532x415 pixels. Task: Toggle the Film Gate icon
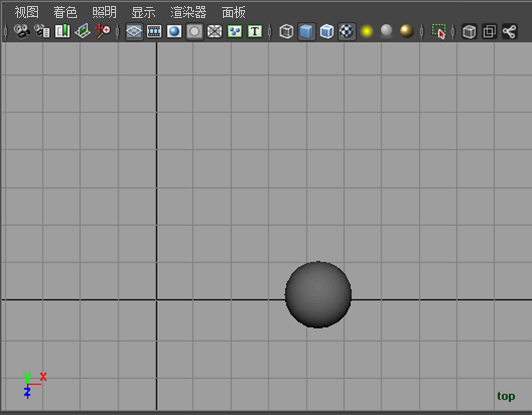[154, 32]
